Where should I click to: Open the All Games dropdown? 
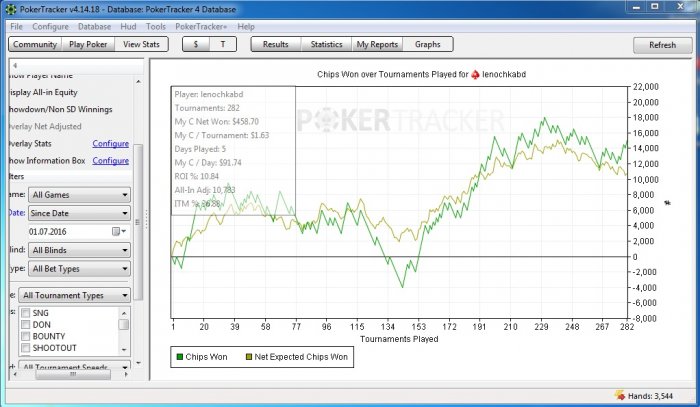pos(79,195)
